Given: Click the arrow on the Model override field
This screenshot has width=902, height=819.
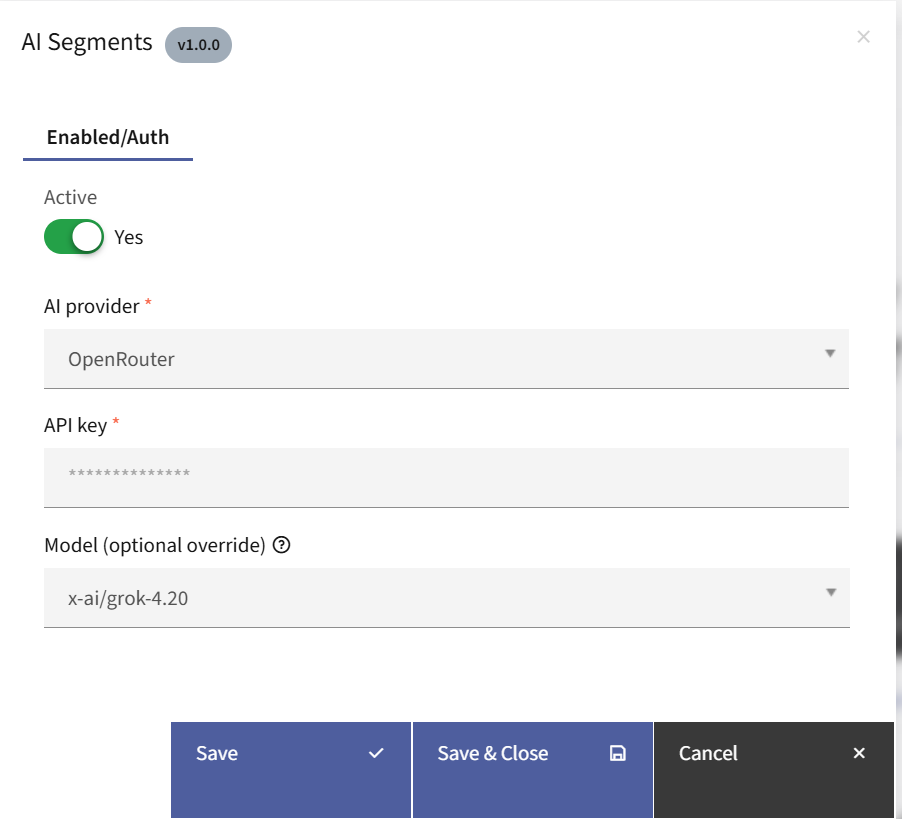Looking at the screenshot, I should point(830,592).
